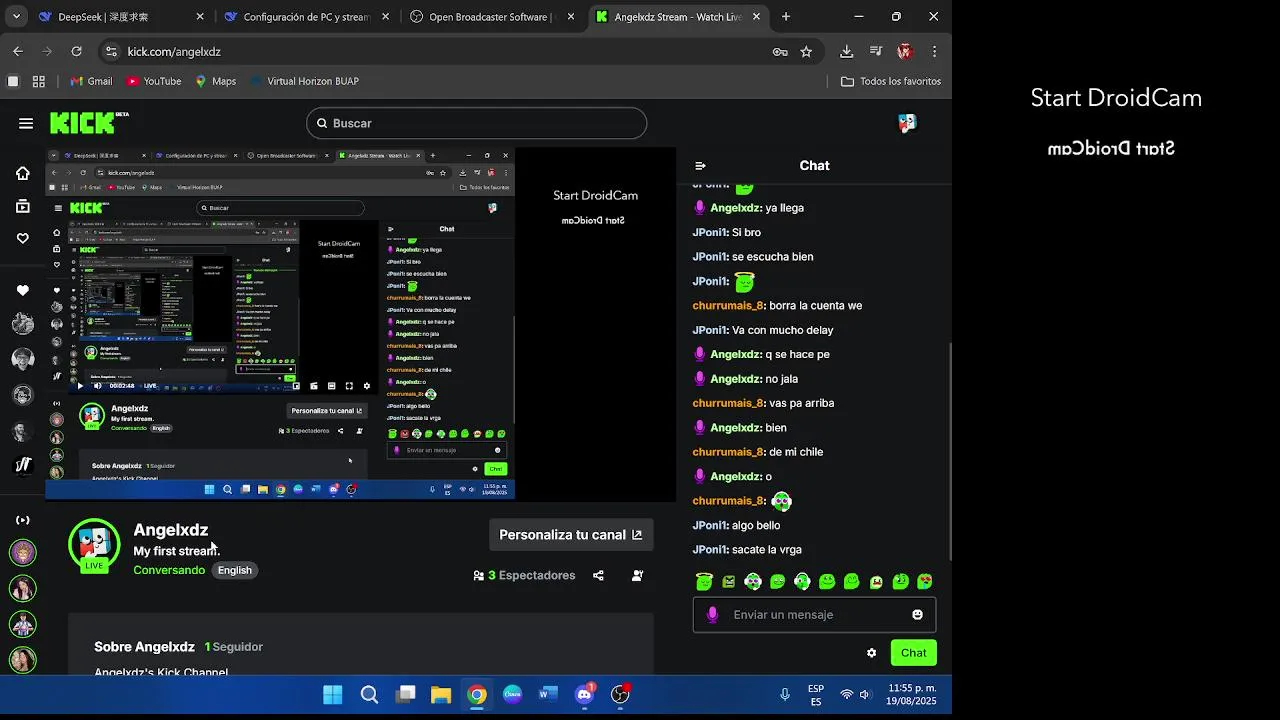Open the Maps bookmark
Viewport: 1280px width, 720px height.
215,81
